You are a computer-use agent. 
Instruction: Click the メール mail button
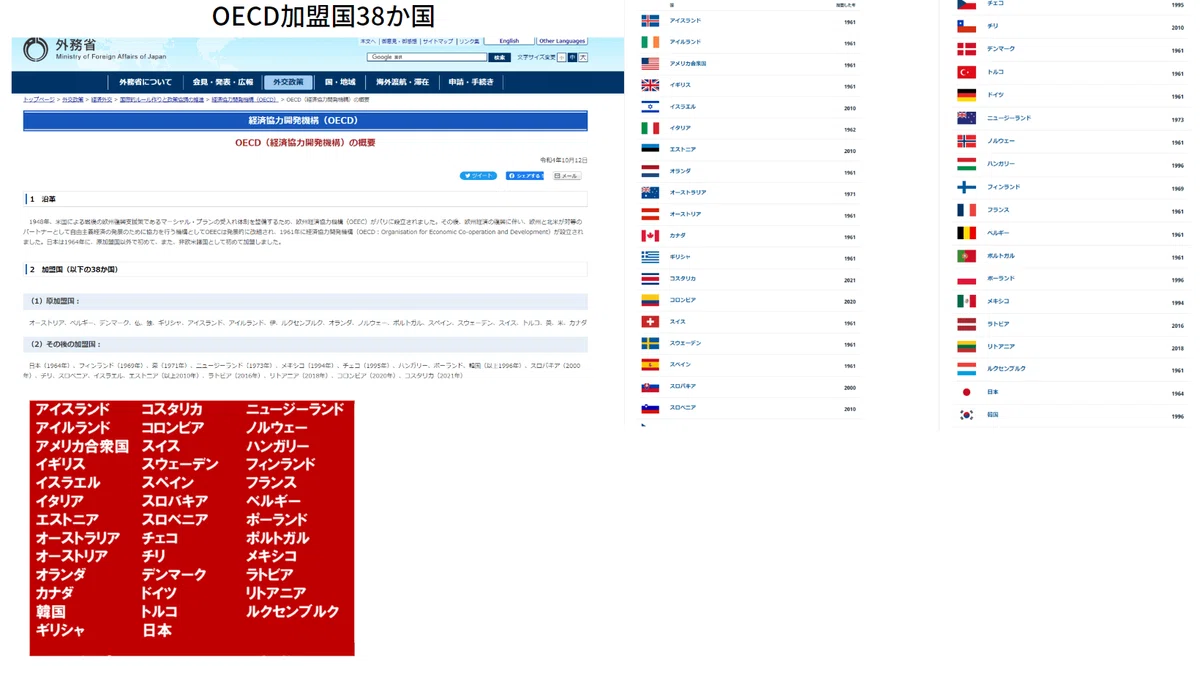(x=565, y=176)
